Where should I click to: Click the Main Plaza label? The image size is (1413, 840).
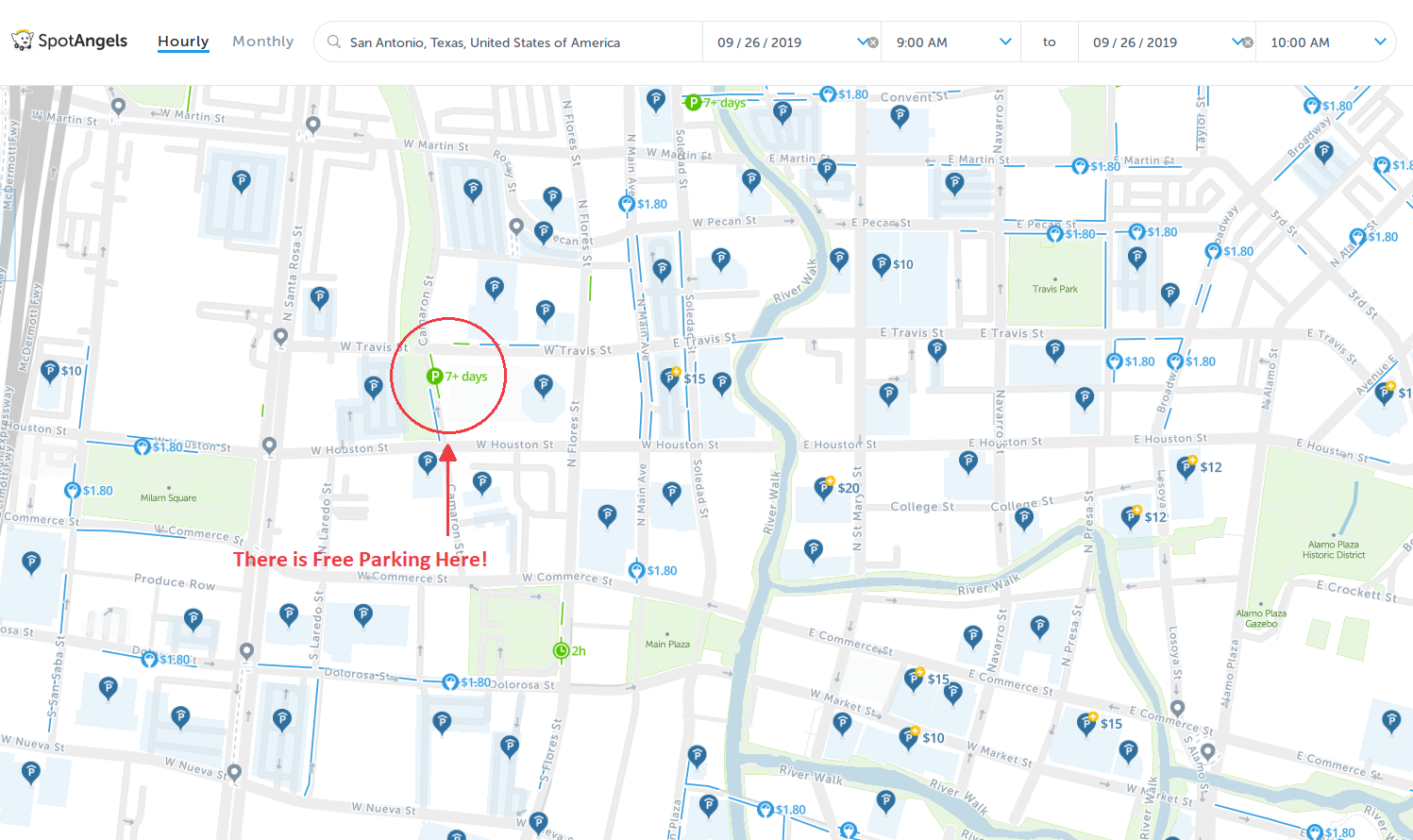(x=667, y=644)
